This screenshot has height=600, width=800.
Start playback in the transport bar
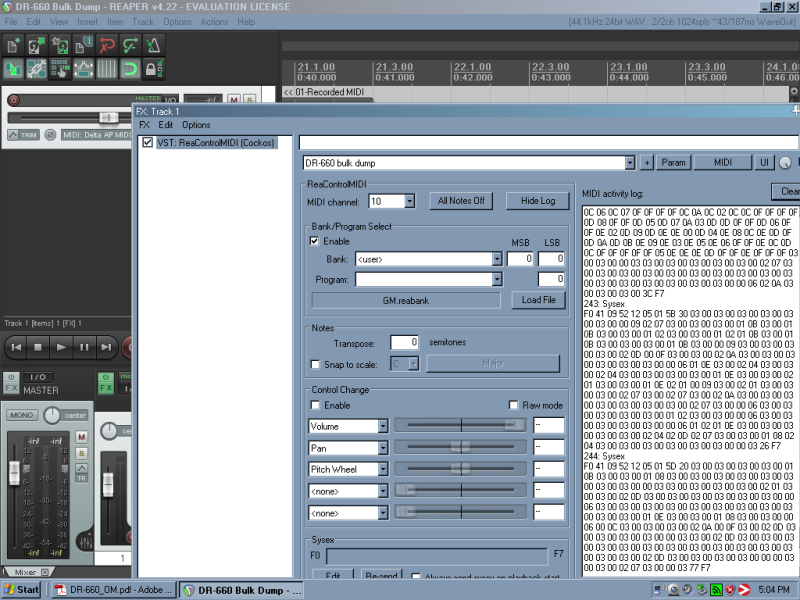point(61,347)
